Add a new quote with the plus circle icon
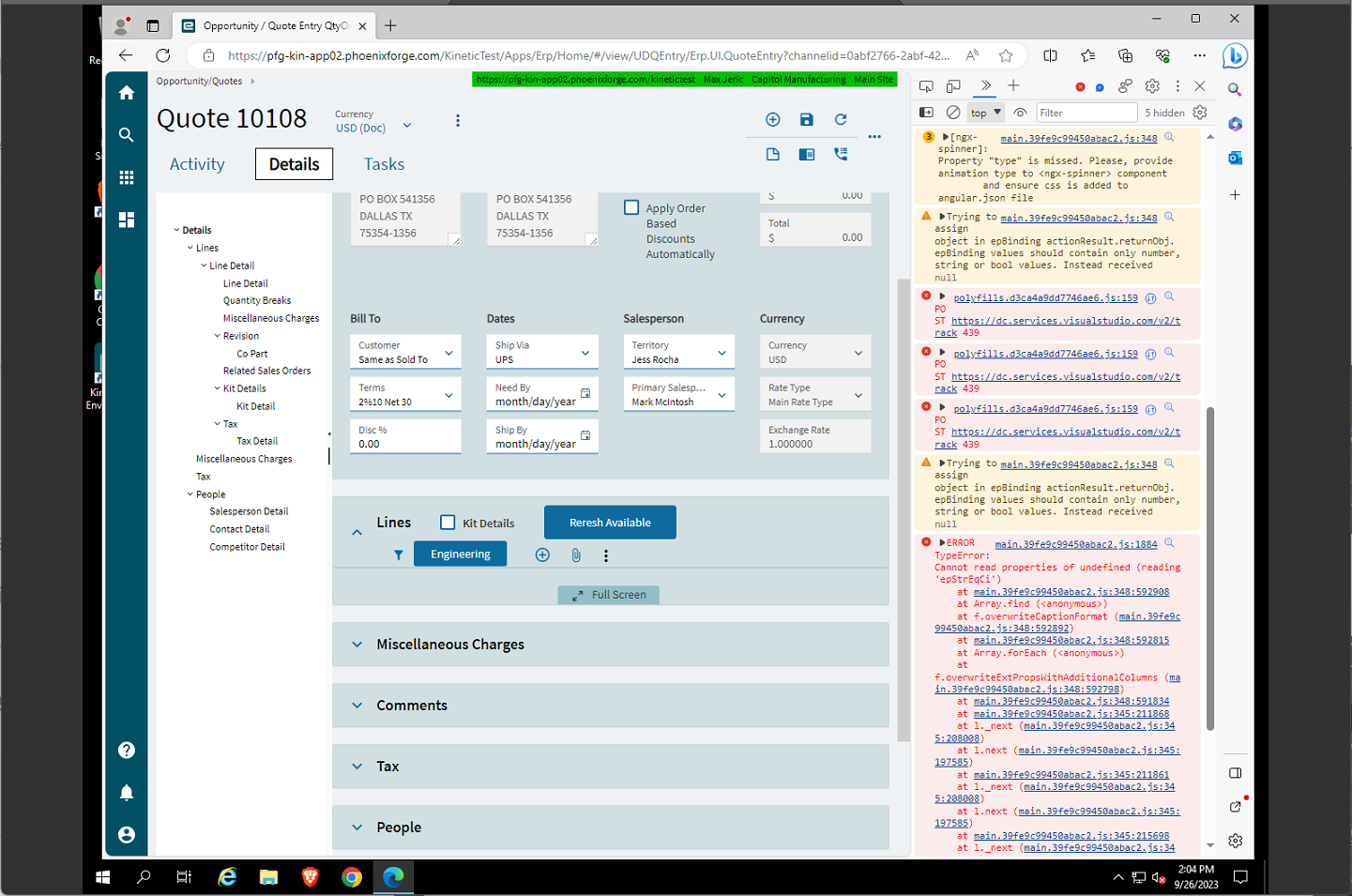The height and width of the screenshot is (896, 1352). [773, 119]
